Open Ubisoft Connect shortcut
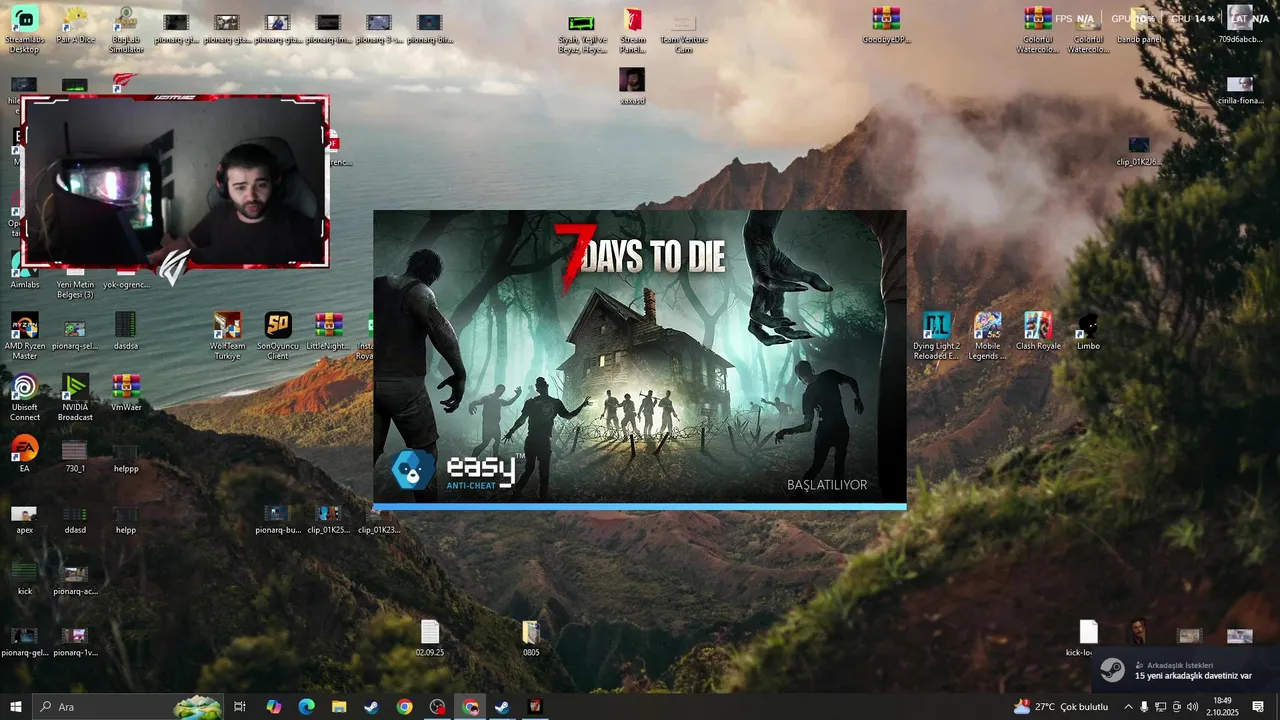This screenshot has height=720, width=1280. point(24,397)
